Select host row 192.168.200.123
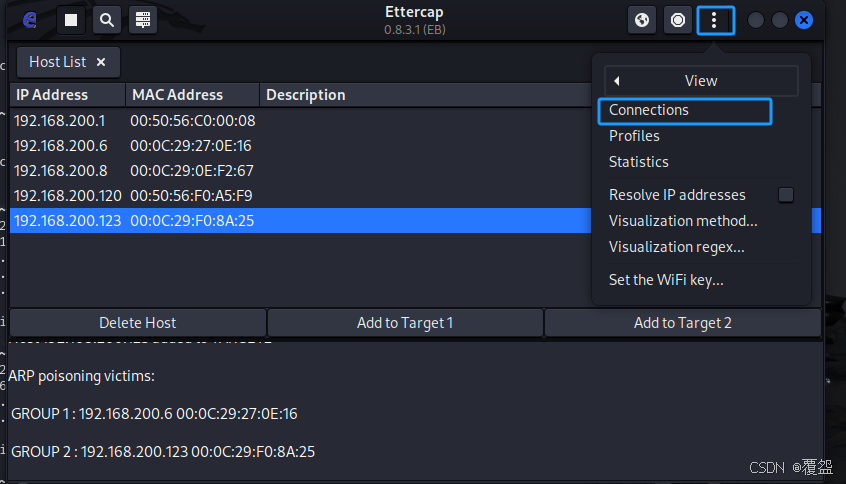This screenshot has height=484, width=846. tap(301, 221)
